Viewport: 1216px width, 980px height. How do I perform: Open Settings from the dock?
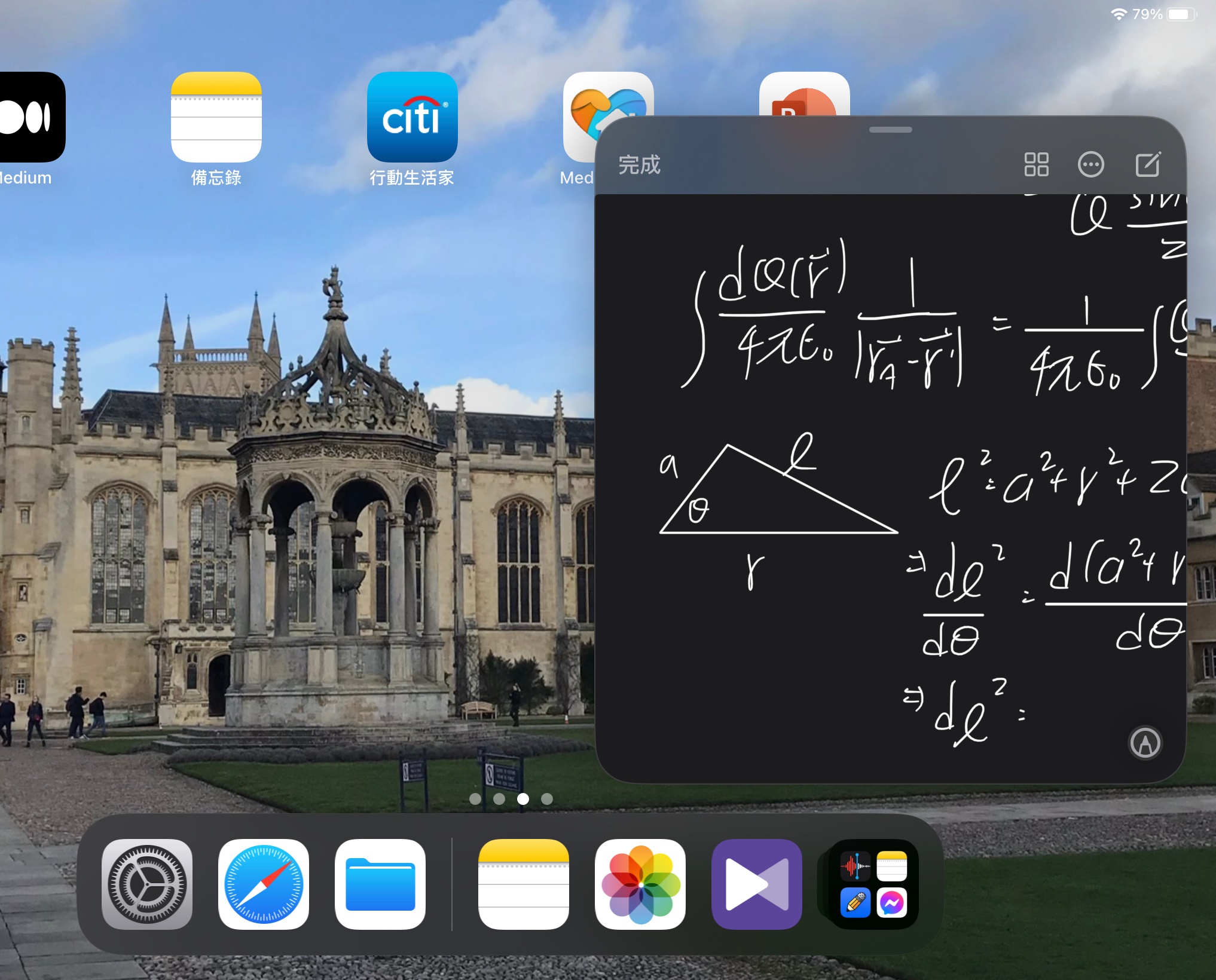(x=147, y=884)
